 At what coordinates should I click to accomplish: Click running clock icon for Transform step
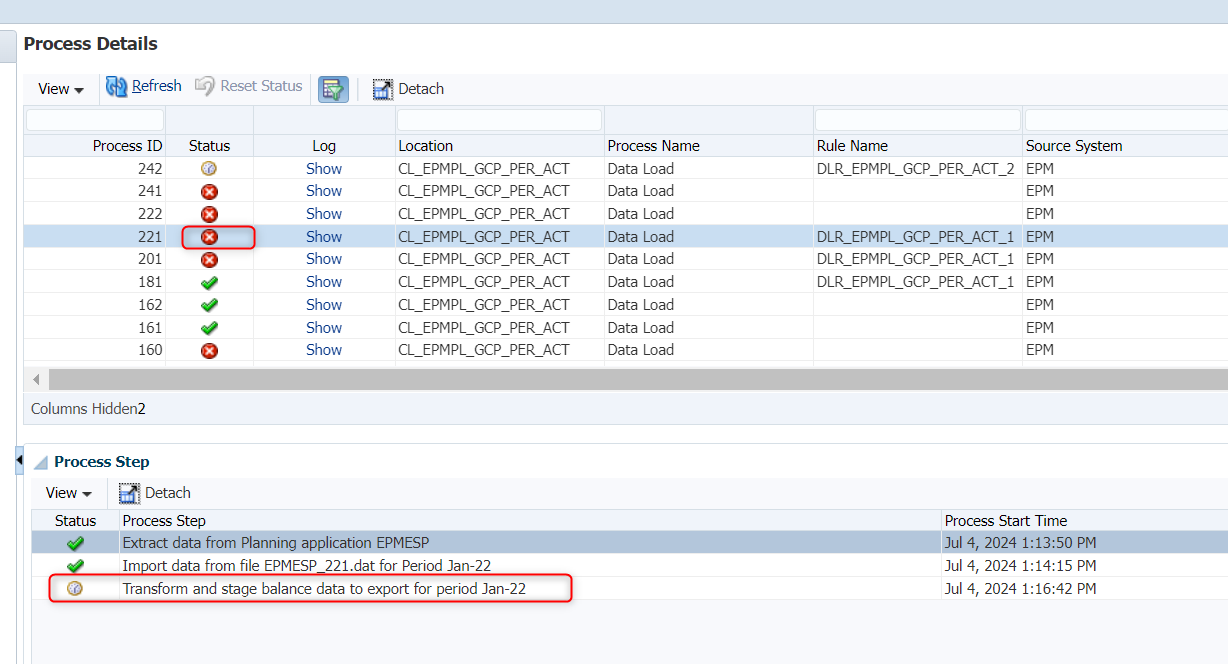[x=75, y=589]
